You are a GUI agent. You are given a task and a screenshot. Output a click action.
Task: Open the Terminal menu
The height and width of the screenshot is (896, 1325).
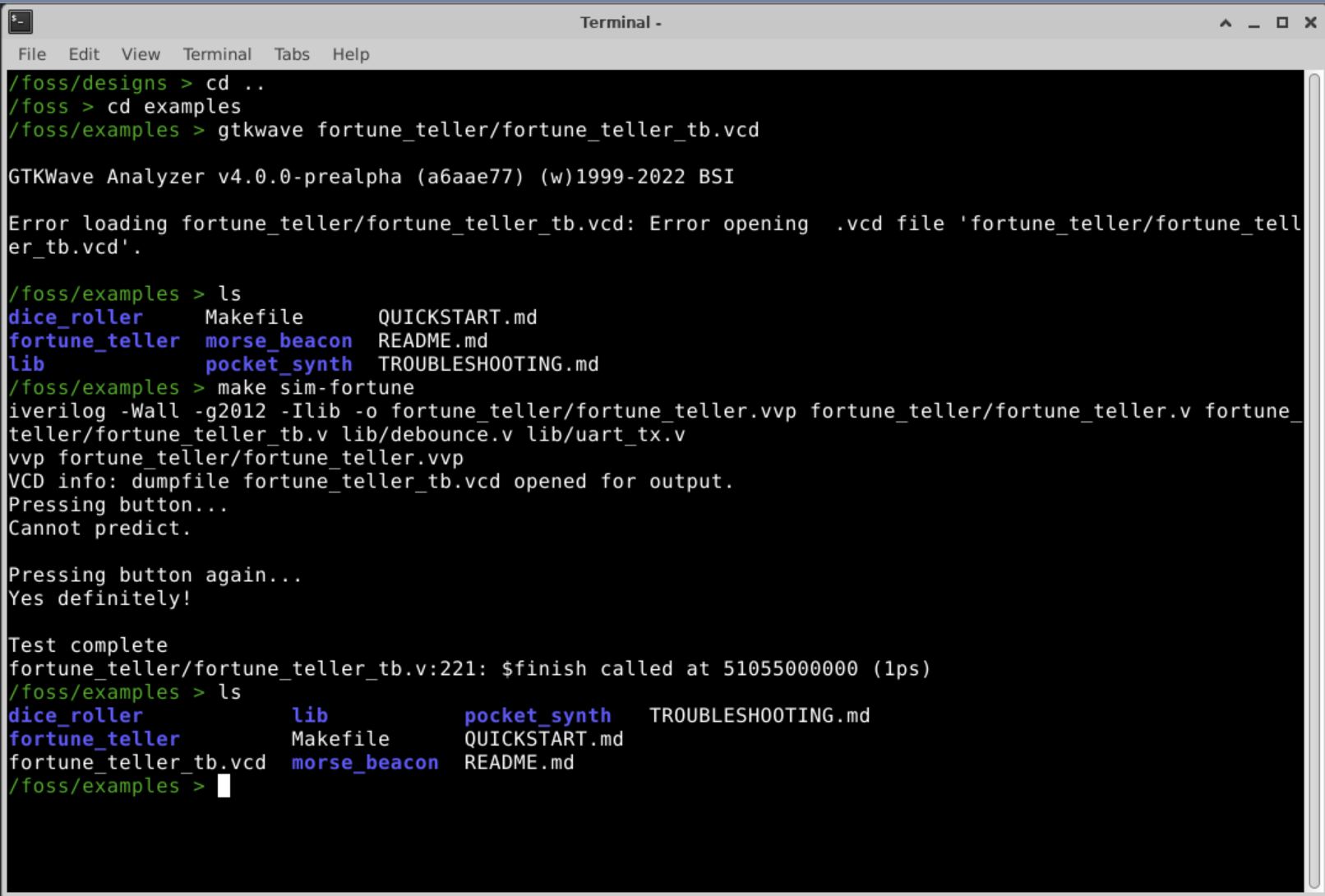coord(217,54)
